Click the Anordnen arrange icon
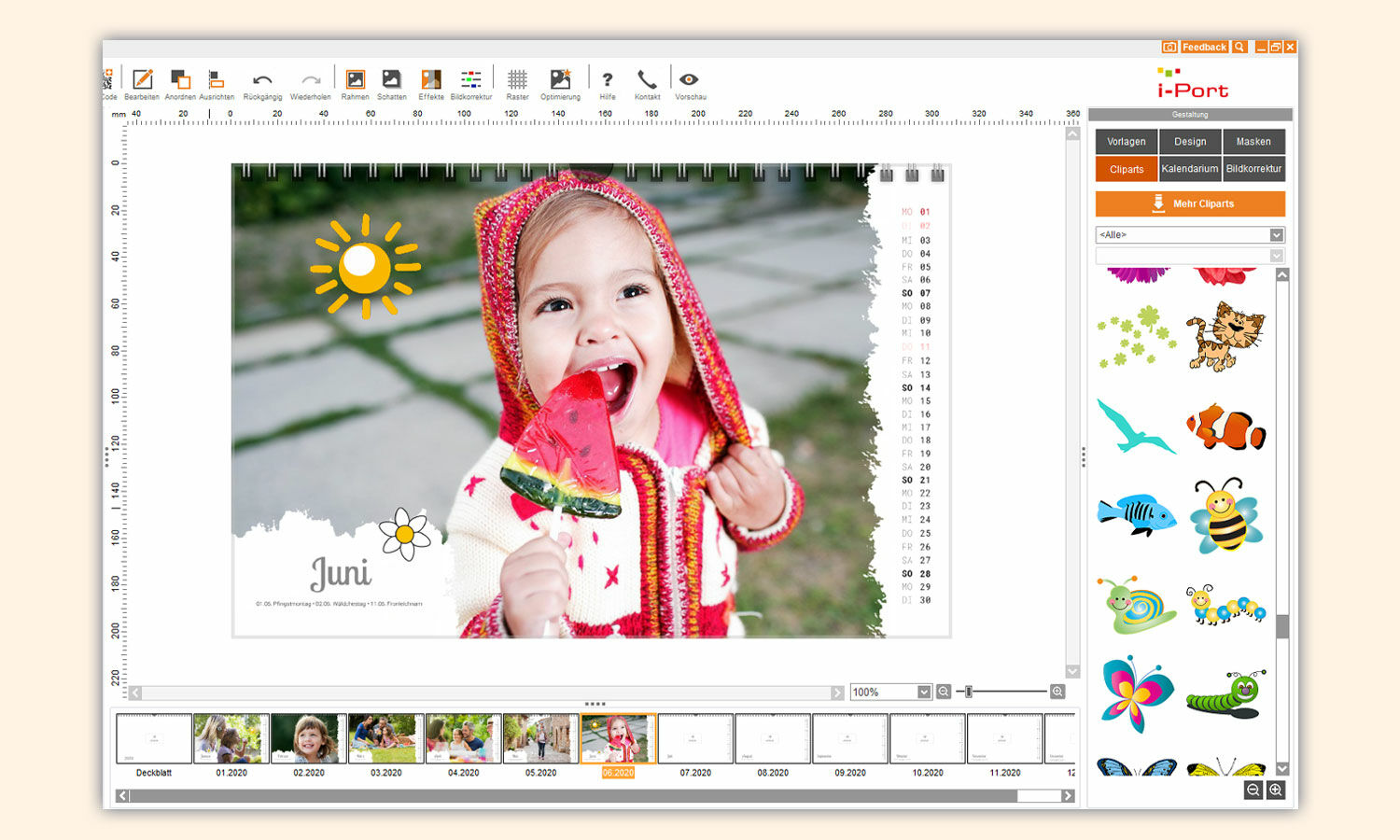 [180, 81]
